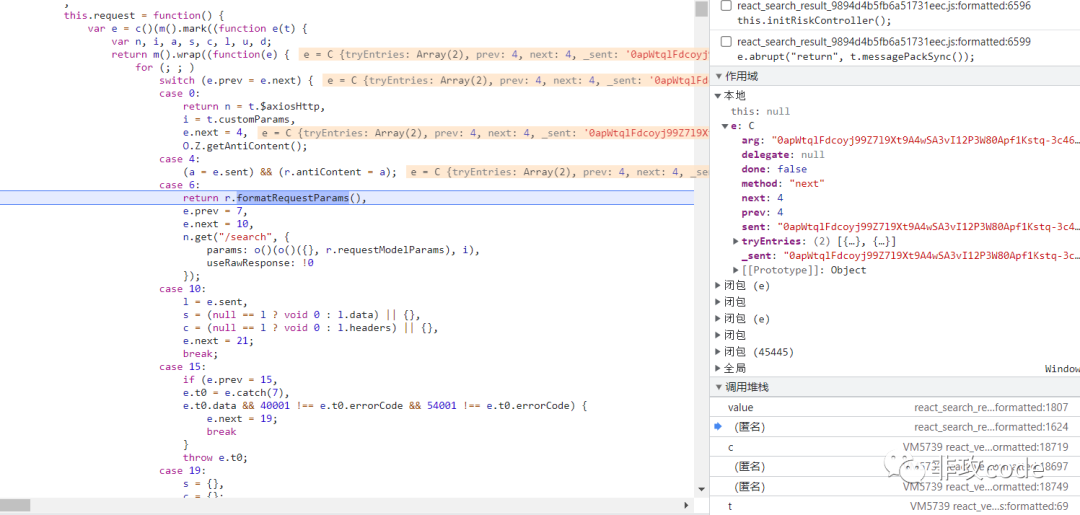Select the value call stack frame
This screenshot has height=515, width=1080.
pyautogui.click(x=893, y=408)
